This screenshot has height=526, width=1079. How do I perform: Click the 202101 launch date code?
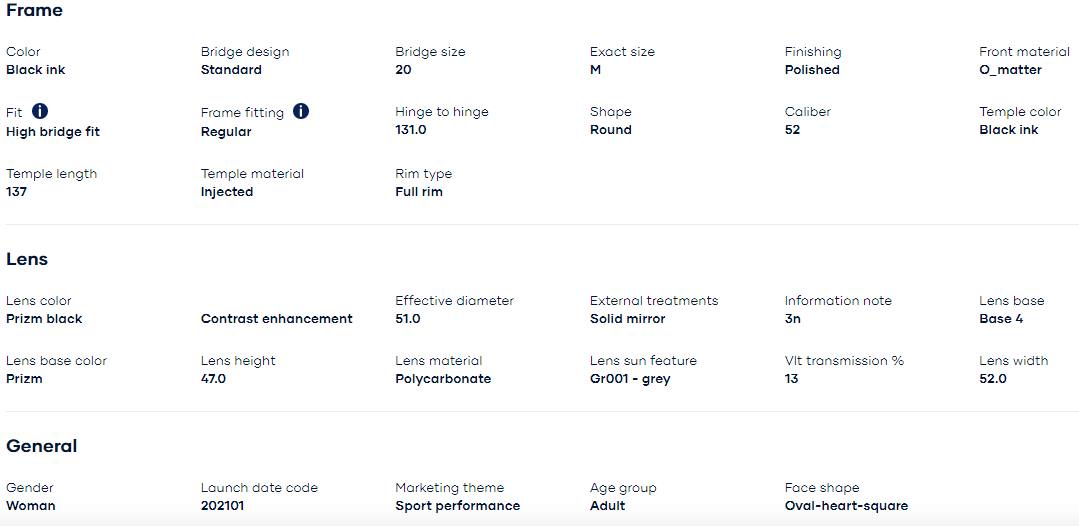point(222,505)
